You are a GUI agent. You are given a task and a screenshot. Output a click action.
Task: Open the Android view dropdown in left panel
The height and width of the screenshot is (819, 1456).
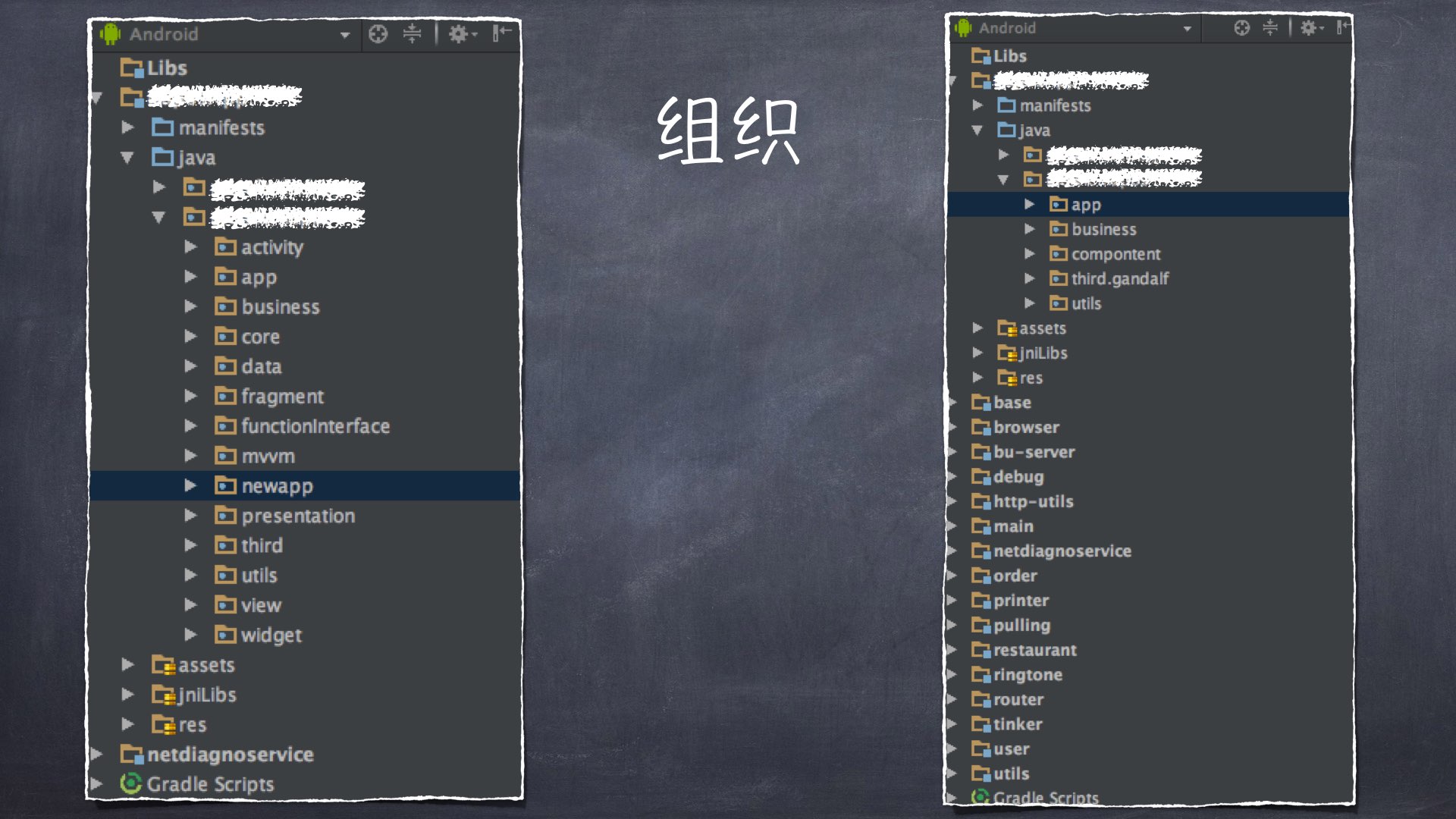pyautogui.click(x=345, y=35)
